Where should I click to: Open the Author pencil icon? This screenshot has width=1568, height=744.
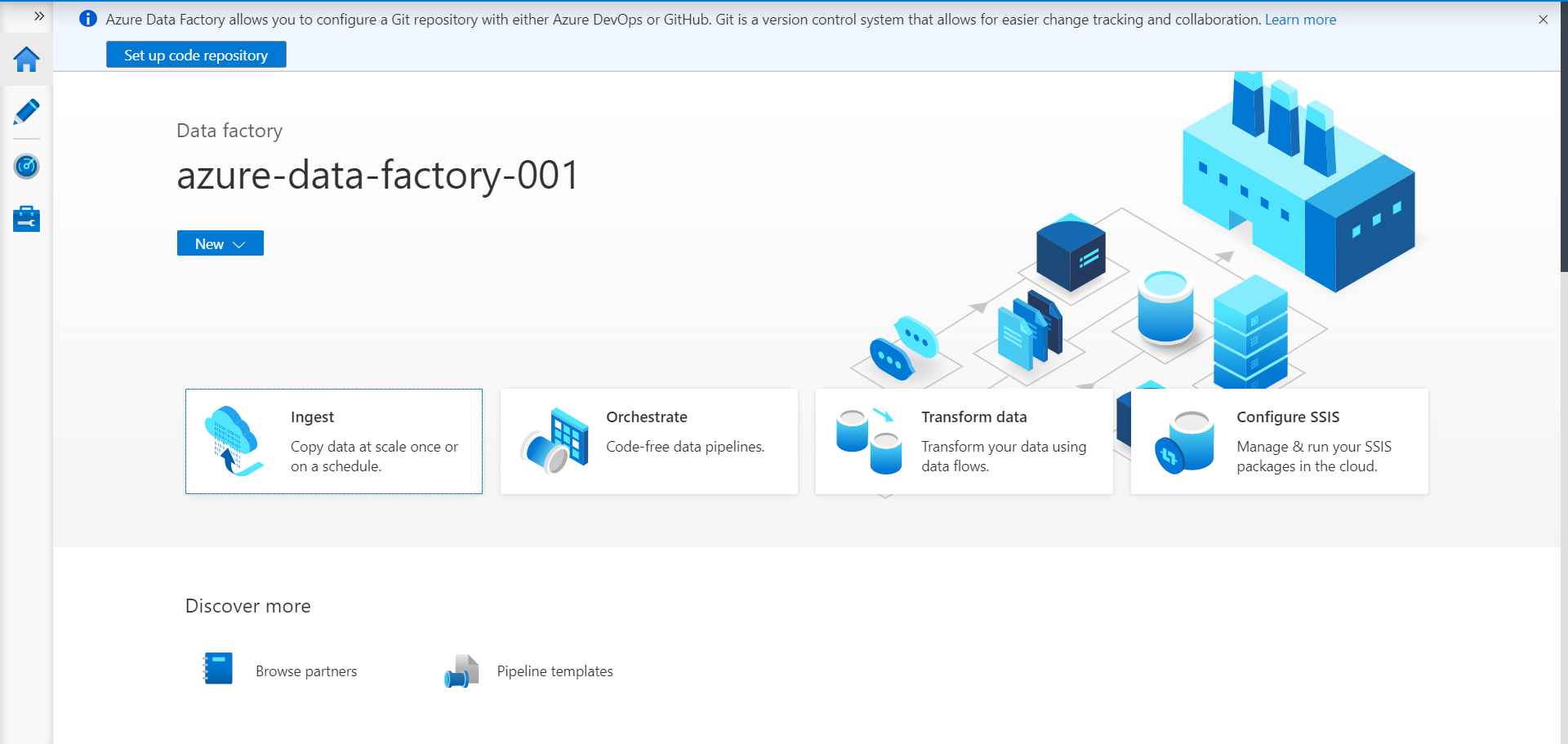point(26,112)
